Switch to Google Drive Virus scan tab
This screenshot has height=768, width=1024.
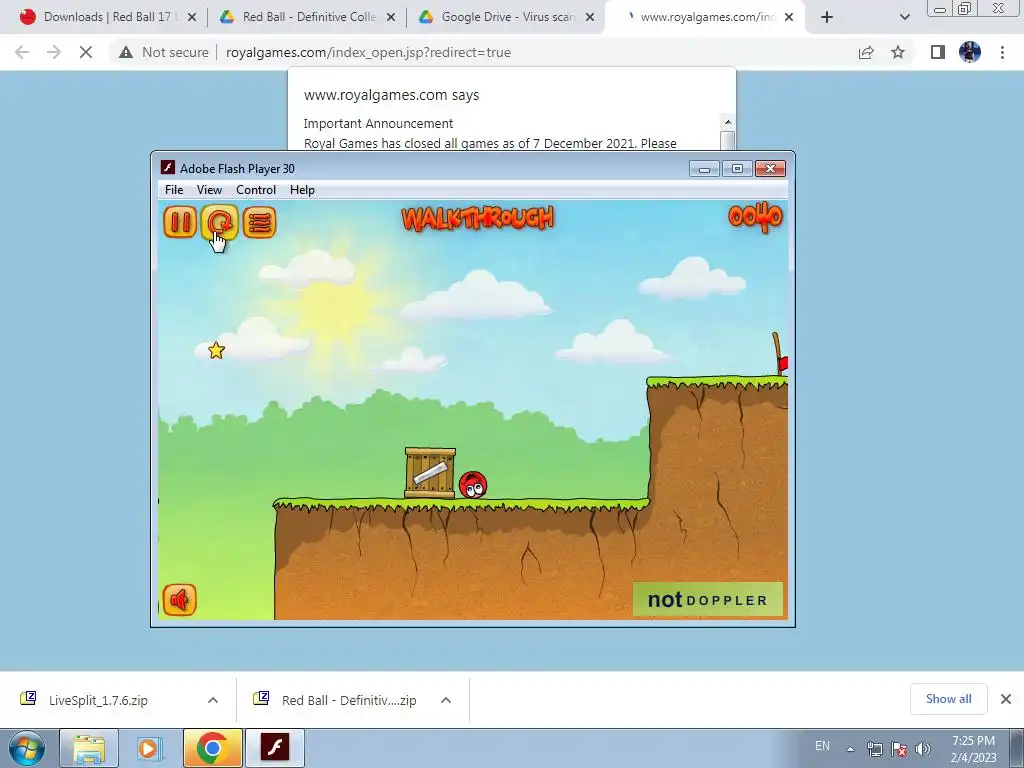pos(506,17)
